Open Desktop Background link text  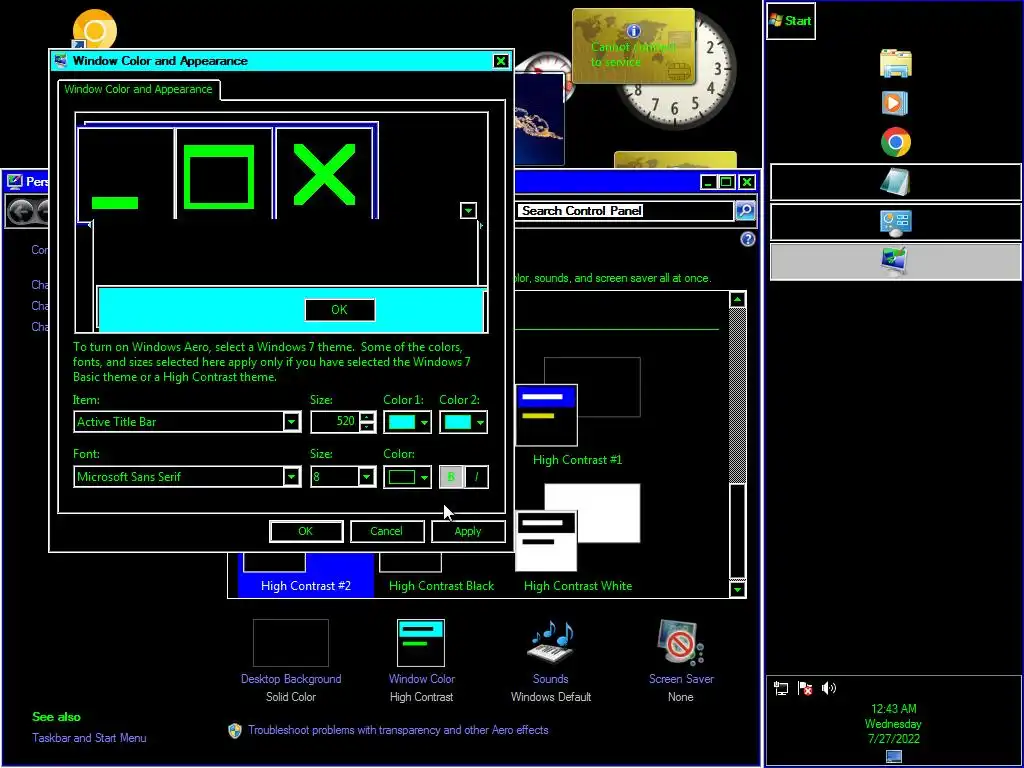291,679
